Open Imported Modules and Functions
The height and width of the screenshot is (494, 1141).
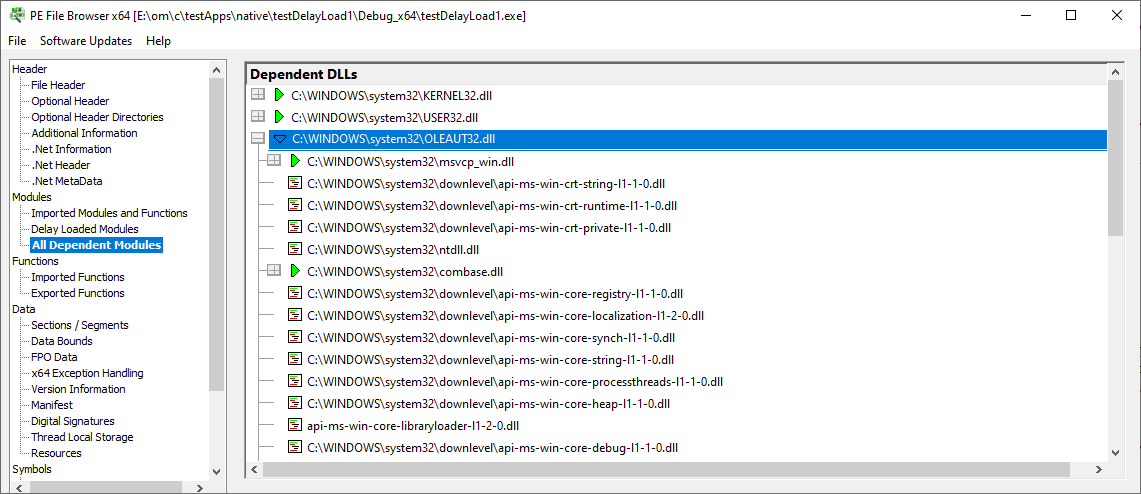click(x=109, y=213)
